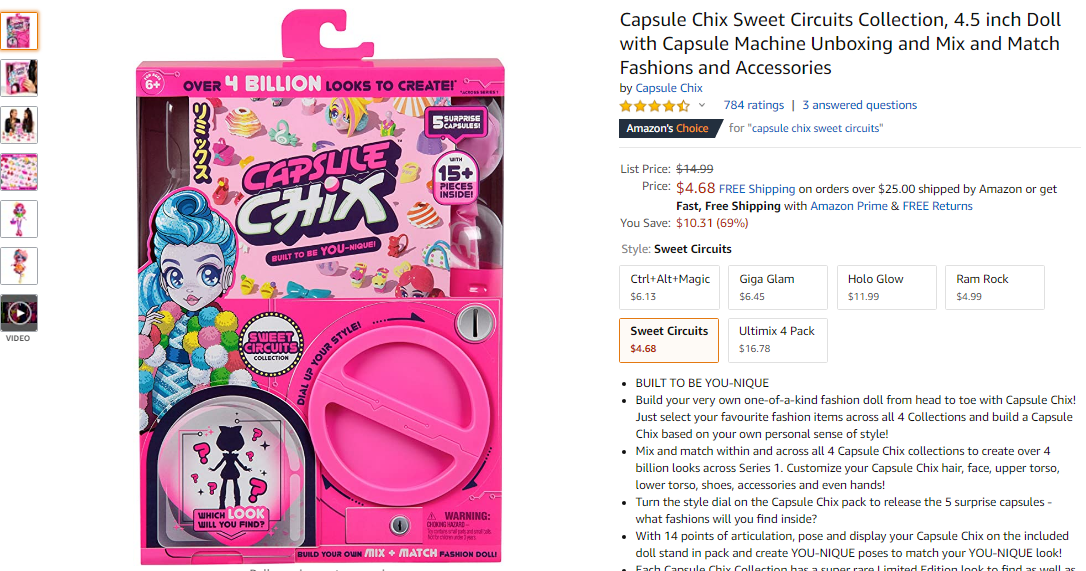Open the 784 ratings link

coord(753,105)
